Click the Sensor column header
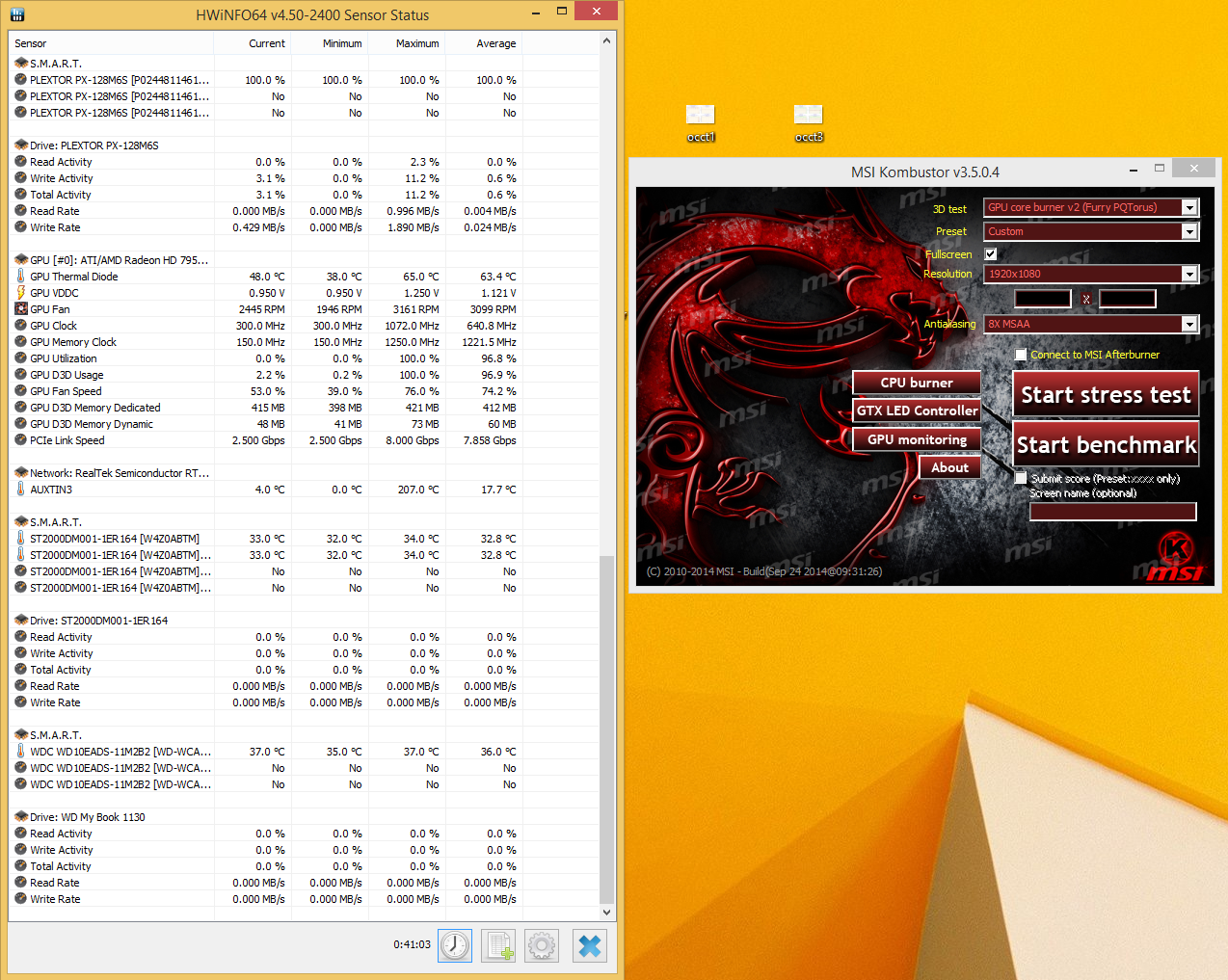This screenshot has width=1228, height=980. coord(111,43)
